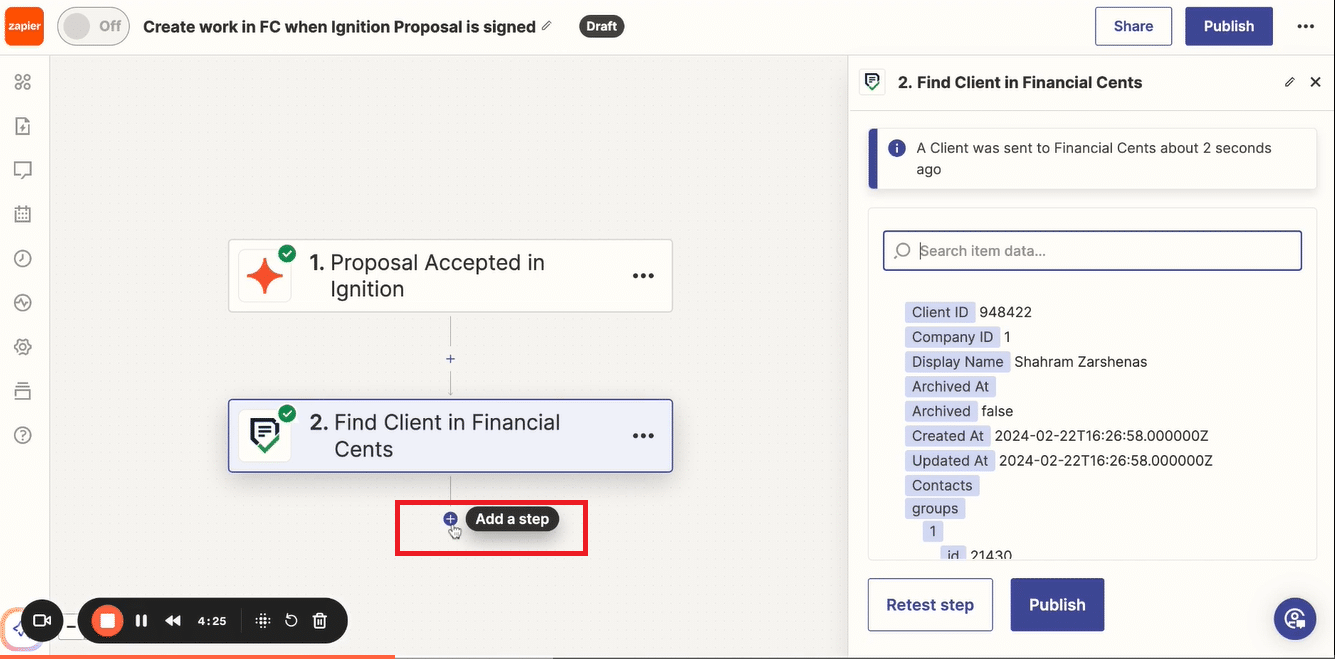Toggle the Zap On/Off switch
The height and width of the screenshot is (659, 1335).
click(94, 27)
